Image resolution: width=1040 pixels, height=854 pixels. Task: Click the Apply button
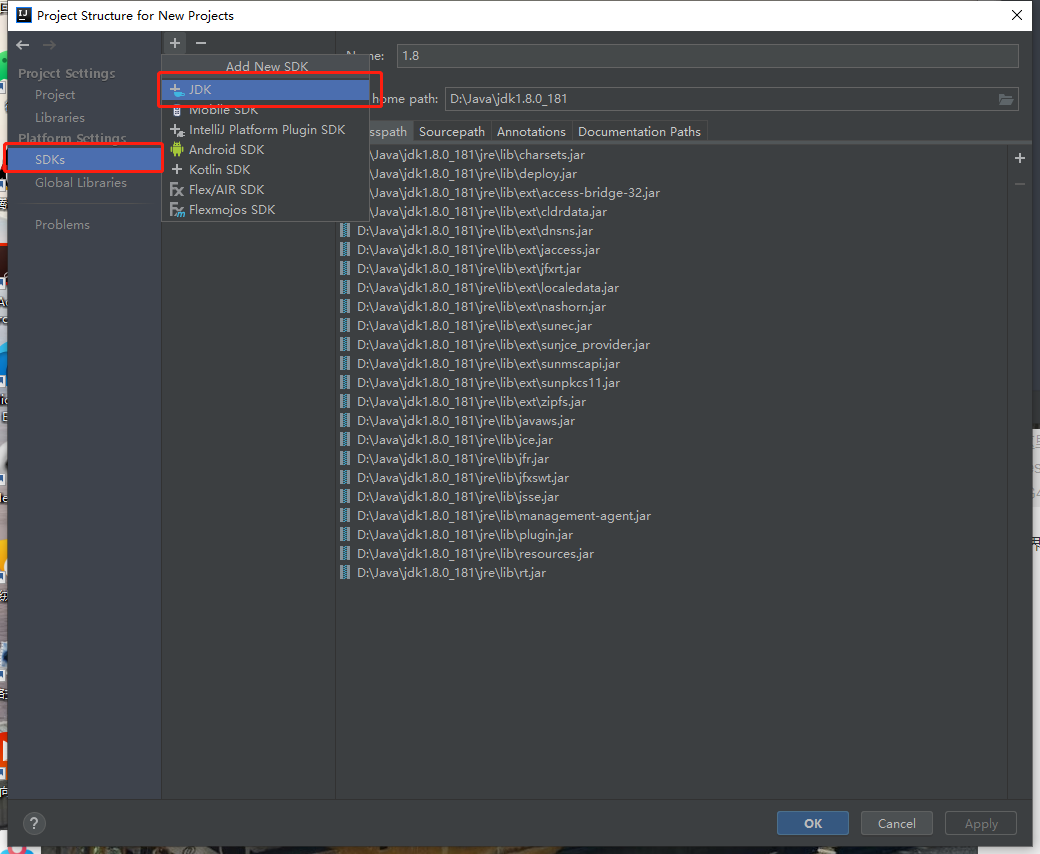(980, 823)
